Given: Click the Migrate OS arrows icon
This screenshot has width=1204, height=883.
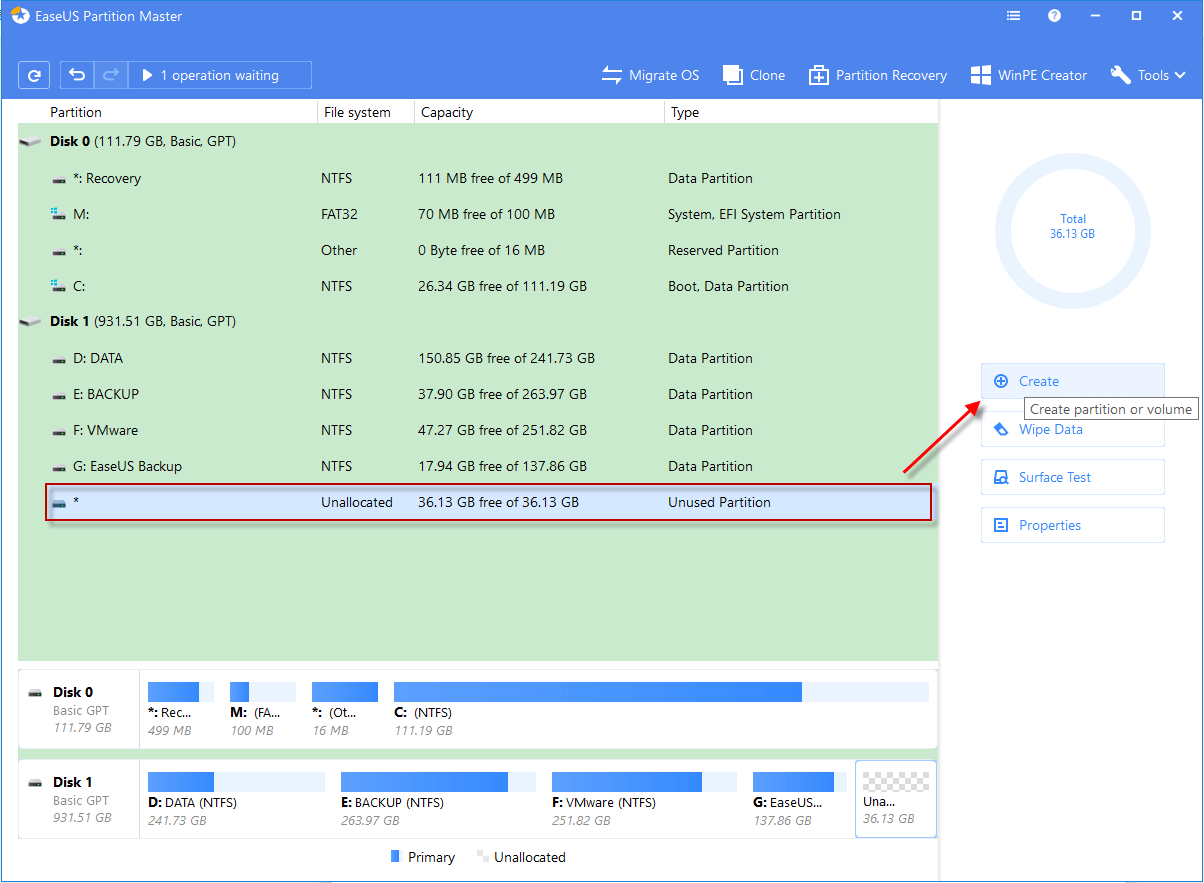Looking at the screenshot, I should [x=611, y=75].
